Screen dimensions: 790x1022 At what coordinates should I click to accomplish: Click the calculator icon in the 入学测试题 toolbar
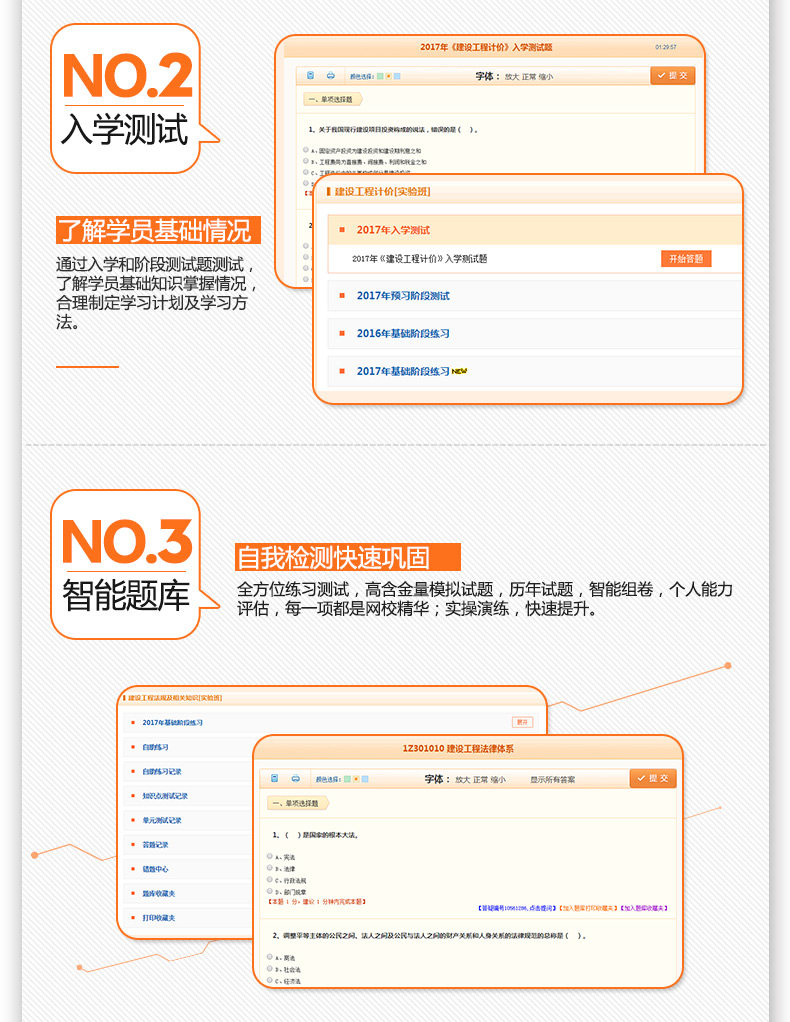310,76
